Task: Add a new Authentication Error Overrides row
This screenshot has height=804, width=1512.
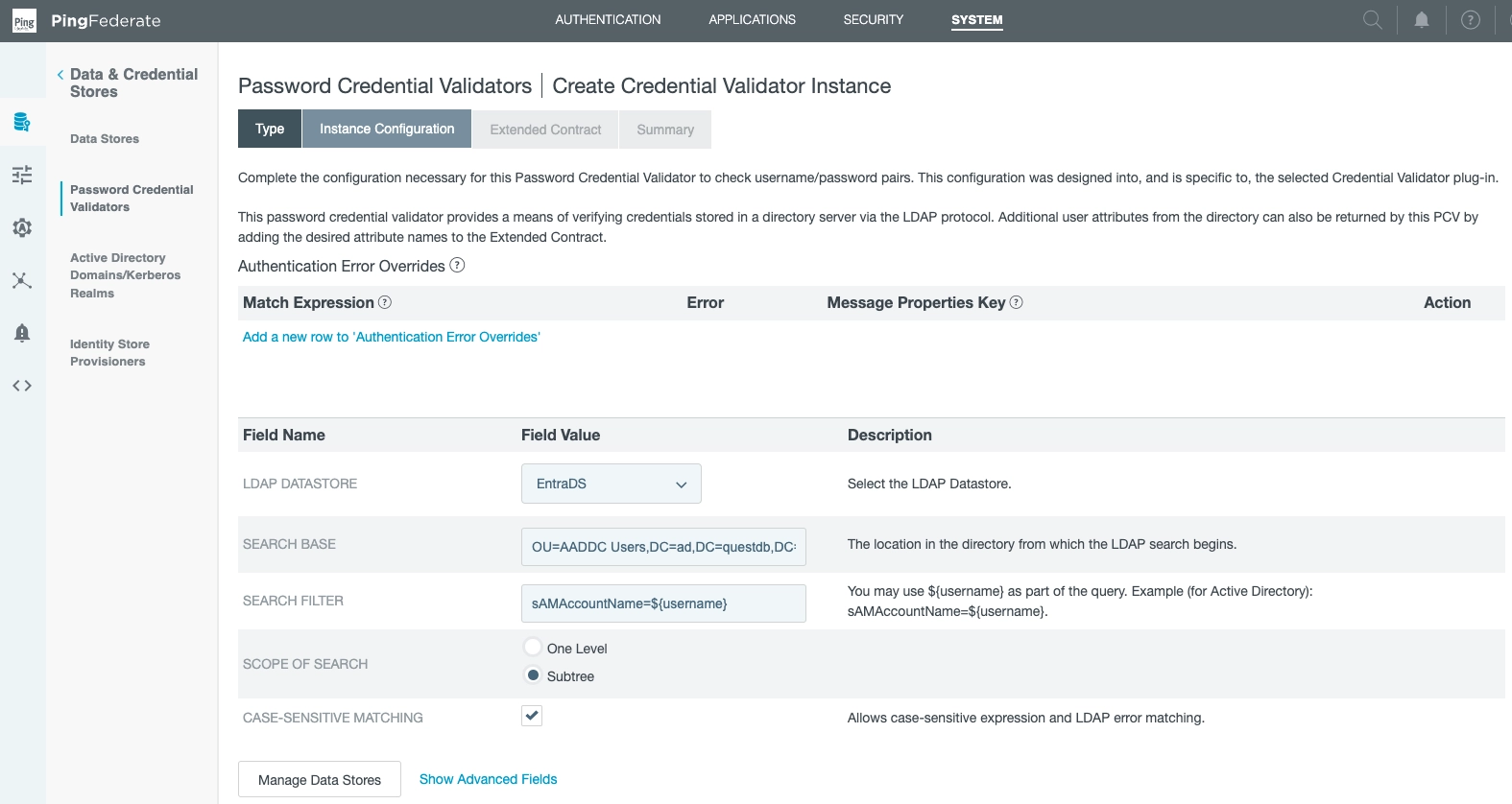Action: [x=391, y=337]
